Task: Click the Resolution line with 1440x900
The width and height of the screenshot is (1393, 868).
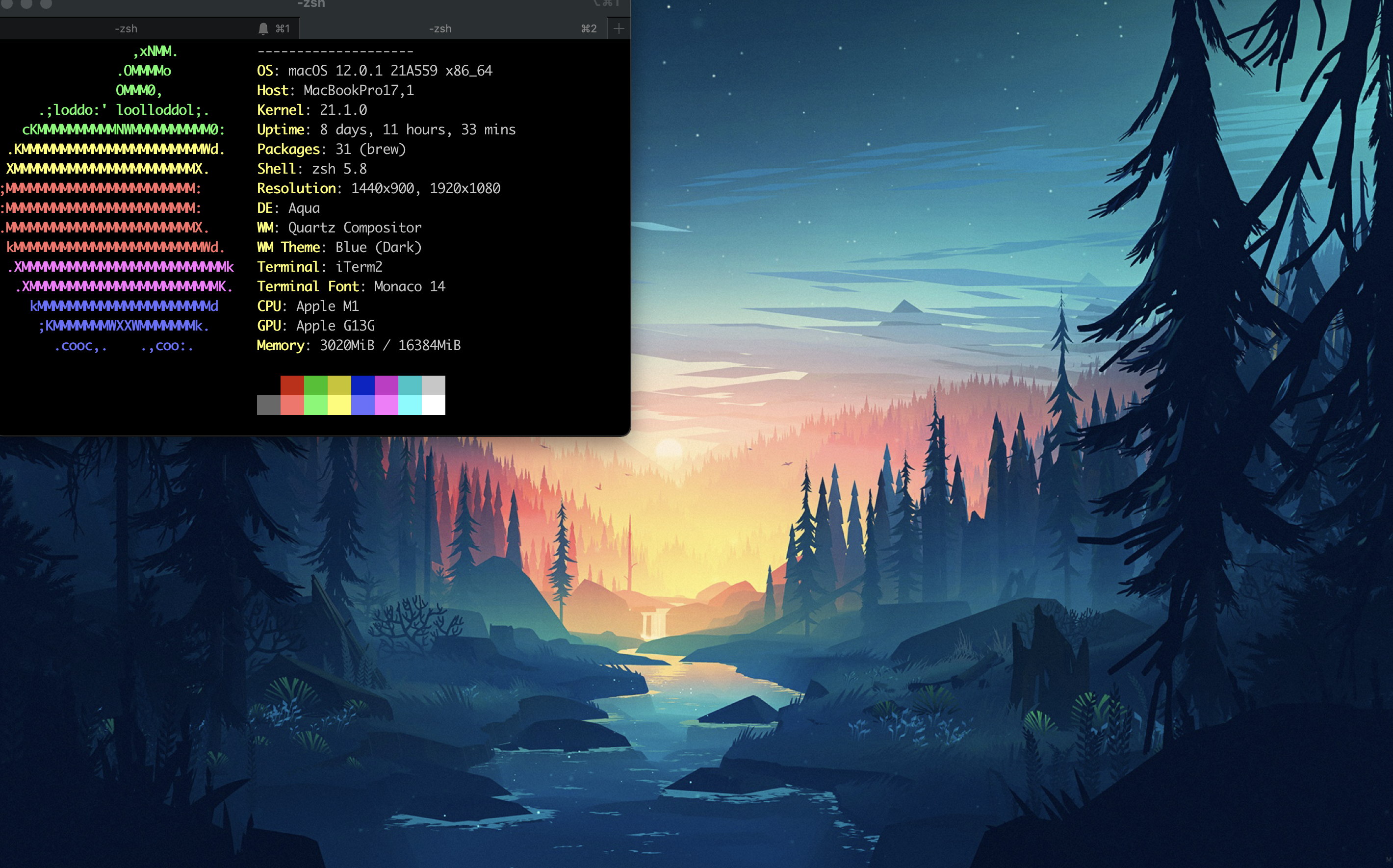Action: click(378, 188)
